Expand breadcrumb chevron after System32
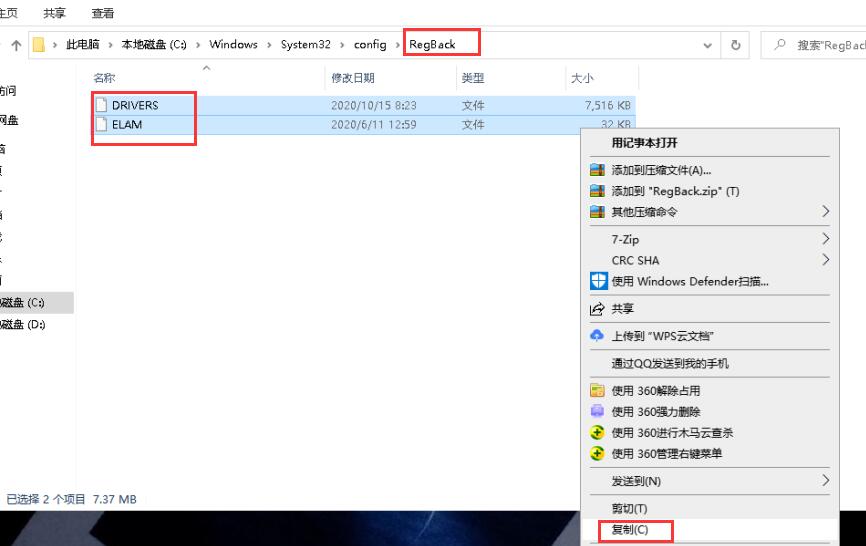Screen dimensions: 866x546 [x=342, y=45]
